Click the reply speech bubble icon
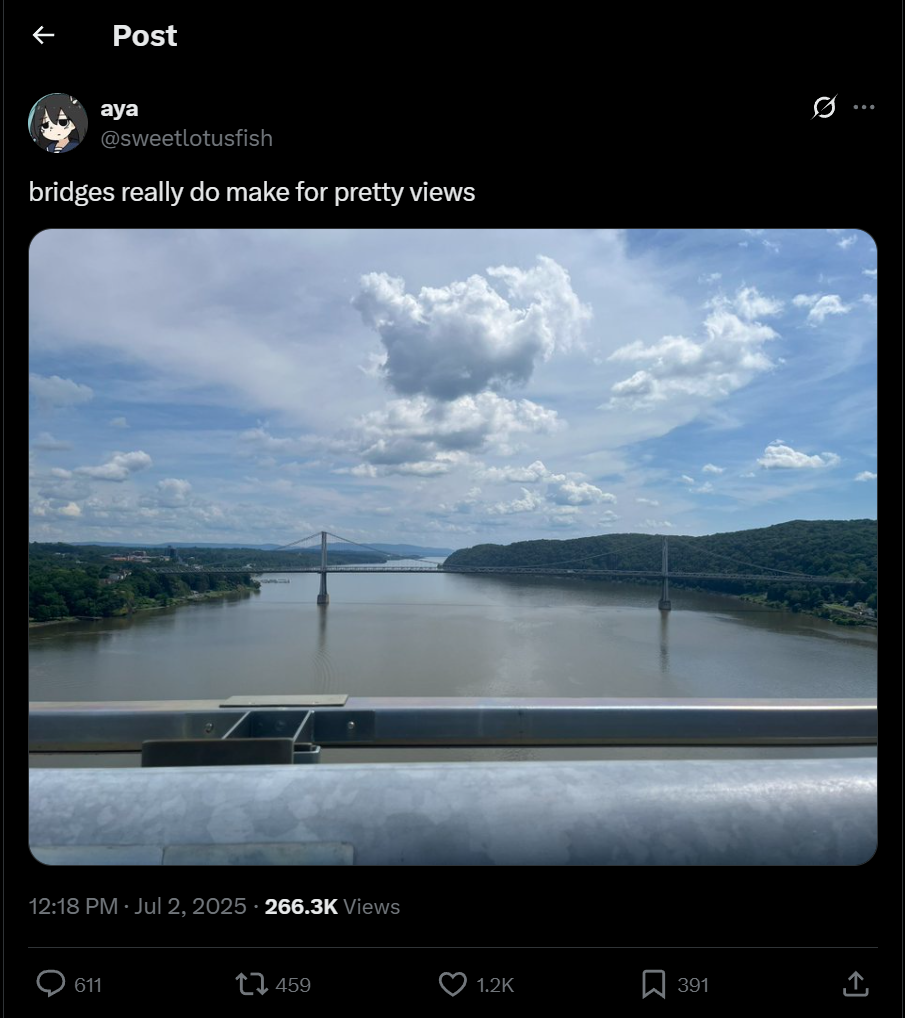 click(51, 984)
